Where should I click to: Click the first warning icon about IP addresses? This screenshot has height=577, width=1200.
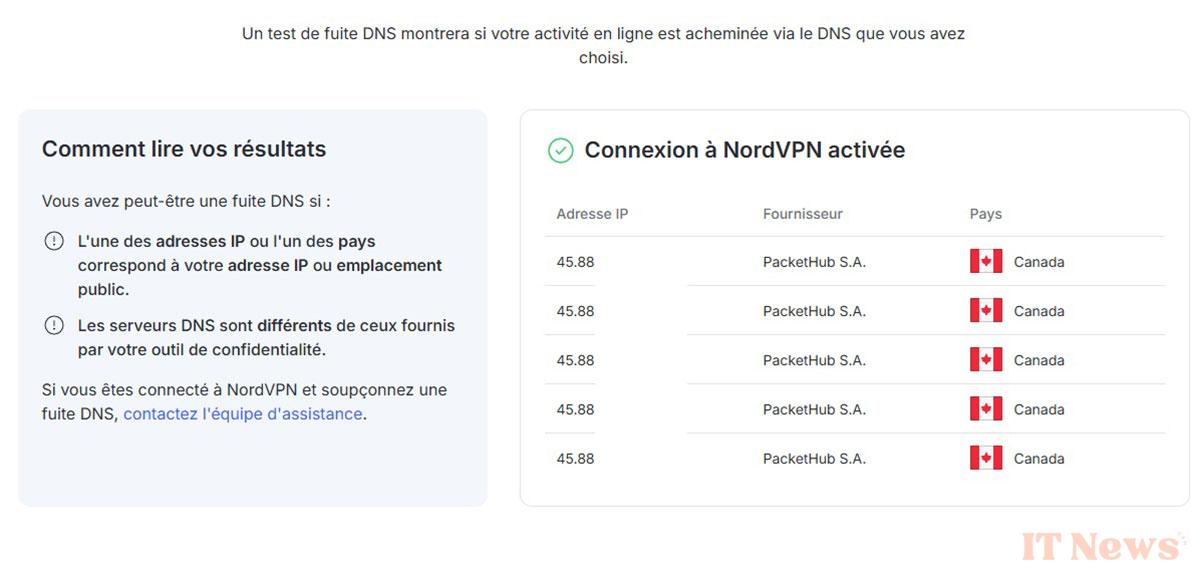[54, 241]
